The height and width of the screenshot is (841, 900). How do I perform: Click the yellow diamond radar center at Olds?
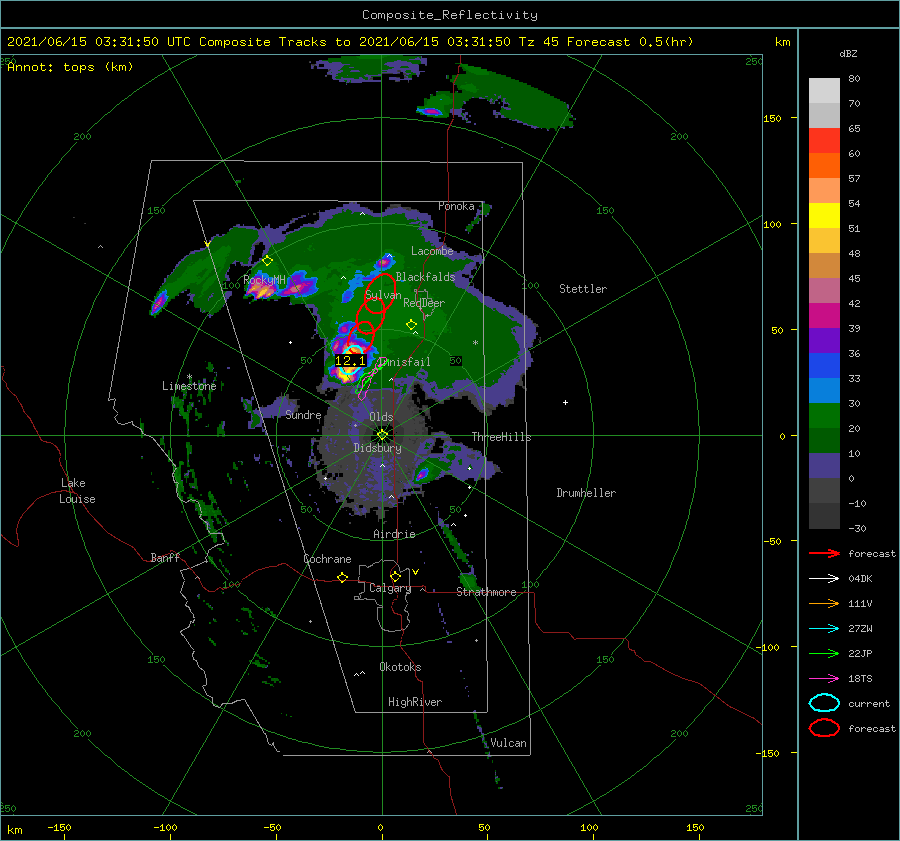pos(382,435)
